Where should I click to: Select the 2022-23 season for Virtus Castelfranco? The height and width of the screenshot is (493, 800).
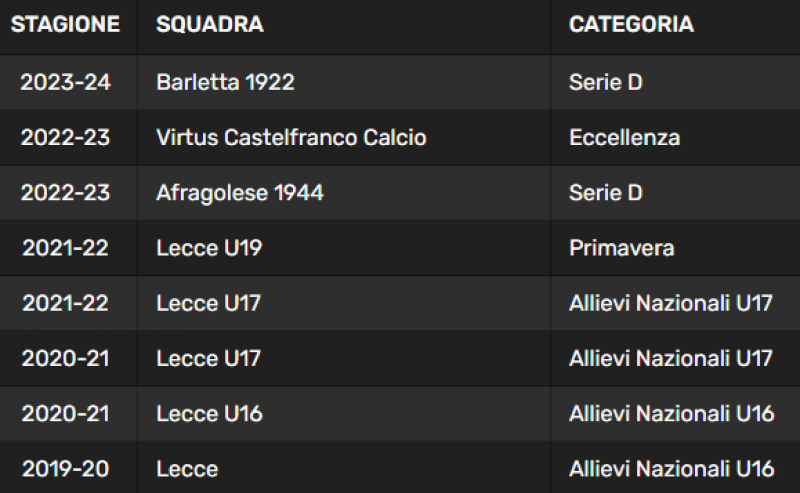click(65, 137)
